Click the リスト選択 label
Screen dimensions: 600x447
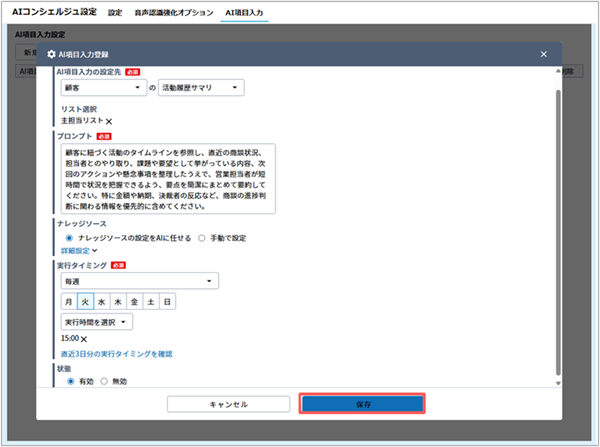tap(79, 109)
